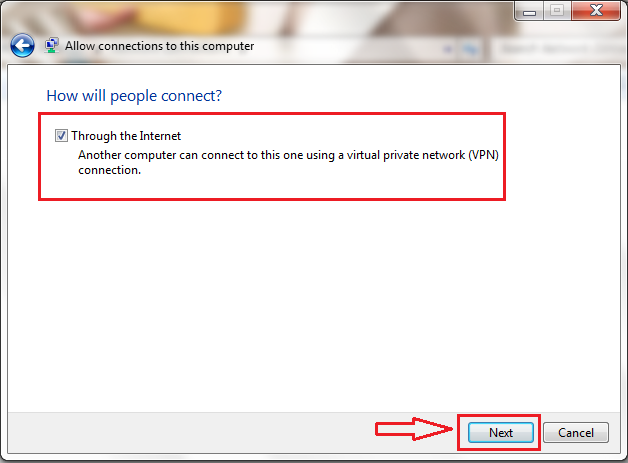Click the word "connection." on the description's second line
628x463 pixels.
[x=109, y=170]
